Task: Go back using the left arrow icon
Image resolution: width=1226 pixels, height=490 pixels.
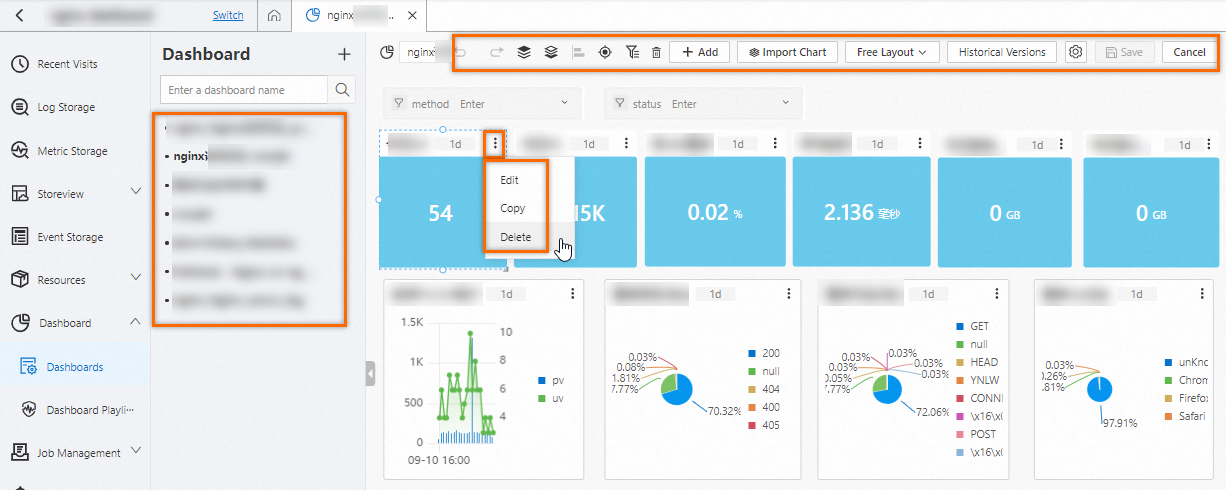Action: [x=20, y=15]
